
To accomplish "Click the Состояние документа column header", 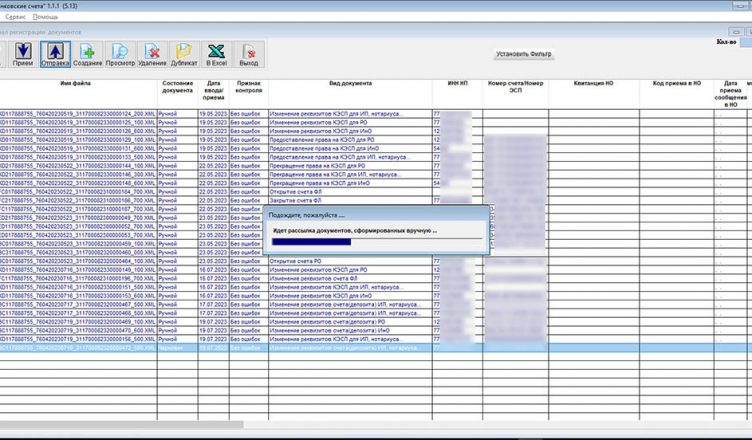I will [x=177, y=87].
